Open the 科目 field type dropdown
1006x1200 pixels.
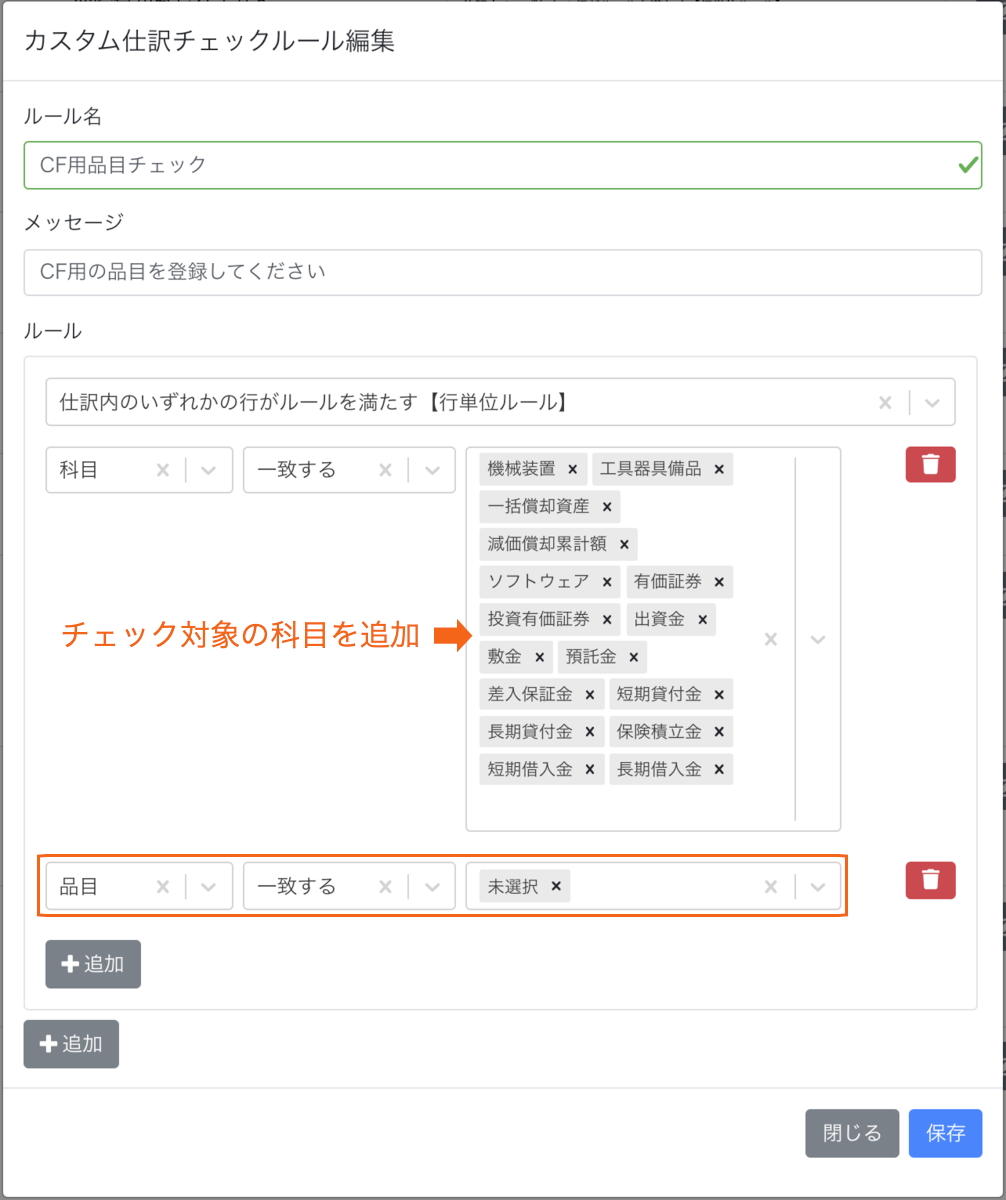(209, 470)
